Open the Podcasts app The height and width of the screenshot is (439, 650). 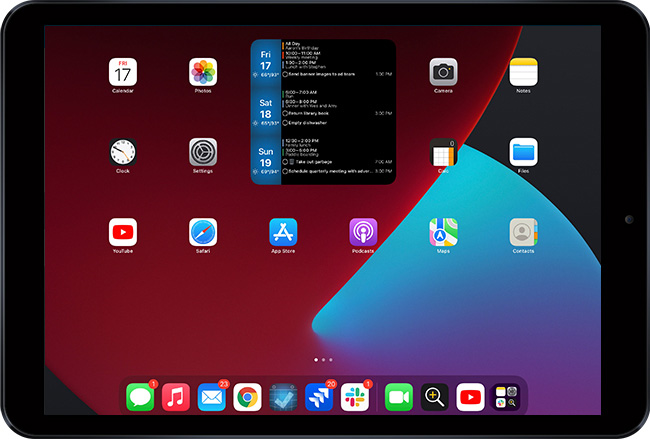click(x=363, y=232)
